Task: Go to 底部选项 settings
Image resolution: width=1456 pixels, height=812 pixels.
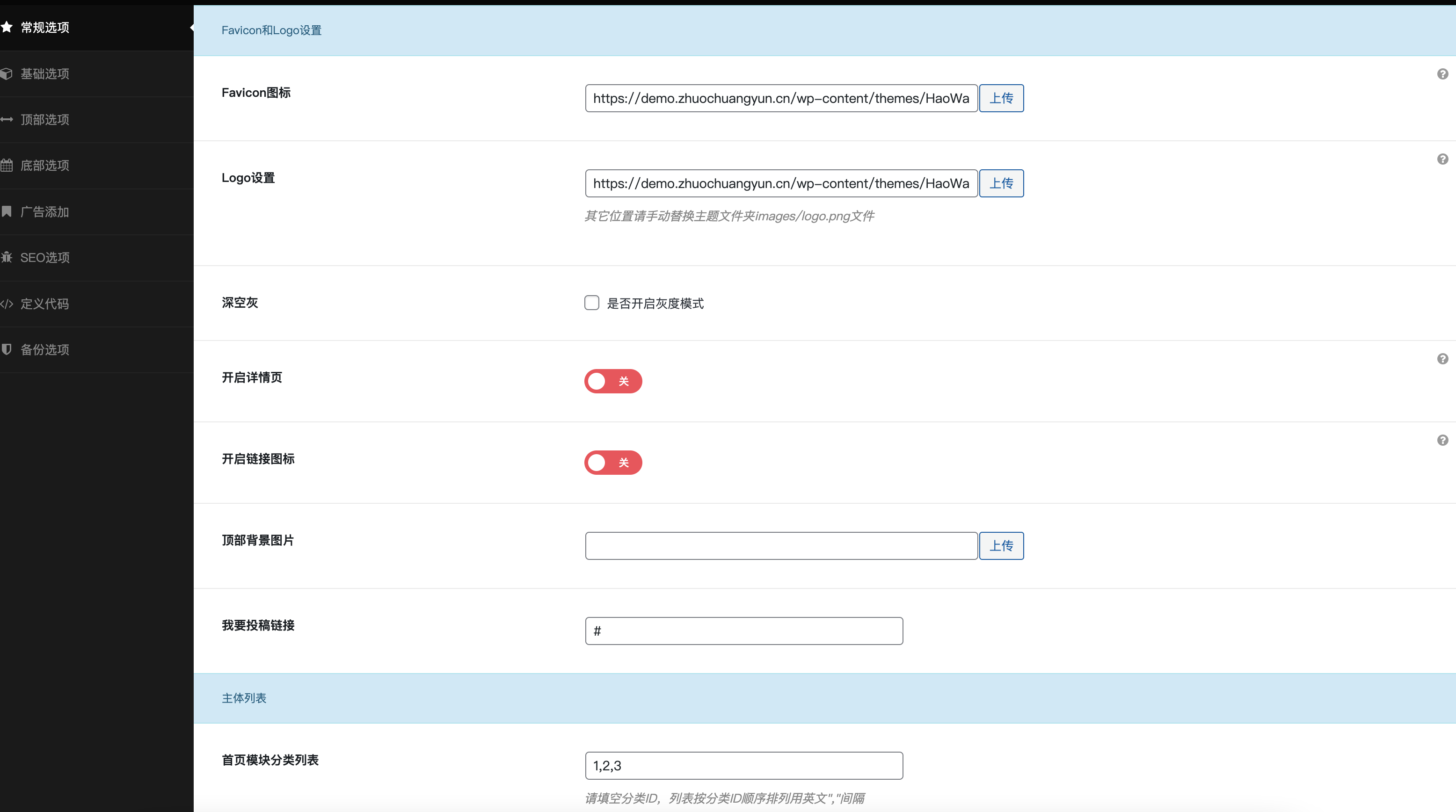Action: click(x=97, y=165)
